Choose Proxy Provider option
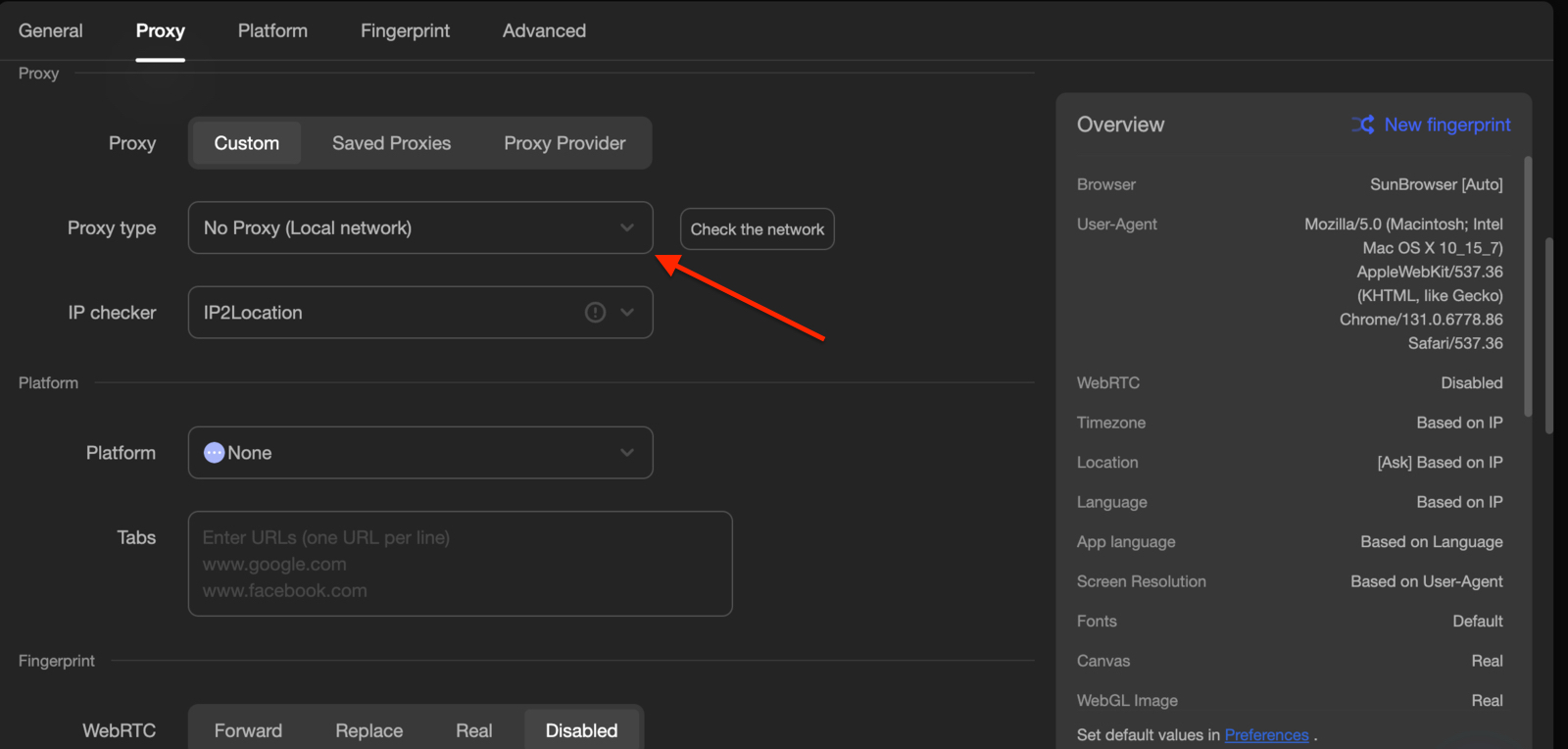The height and width of the screenshot is (749, 1568). click(564, 143)
